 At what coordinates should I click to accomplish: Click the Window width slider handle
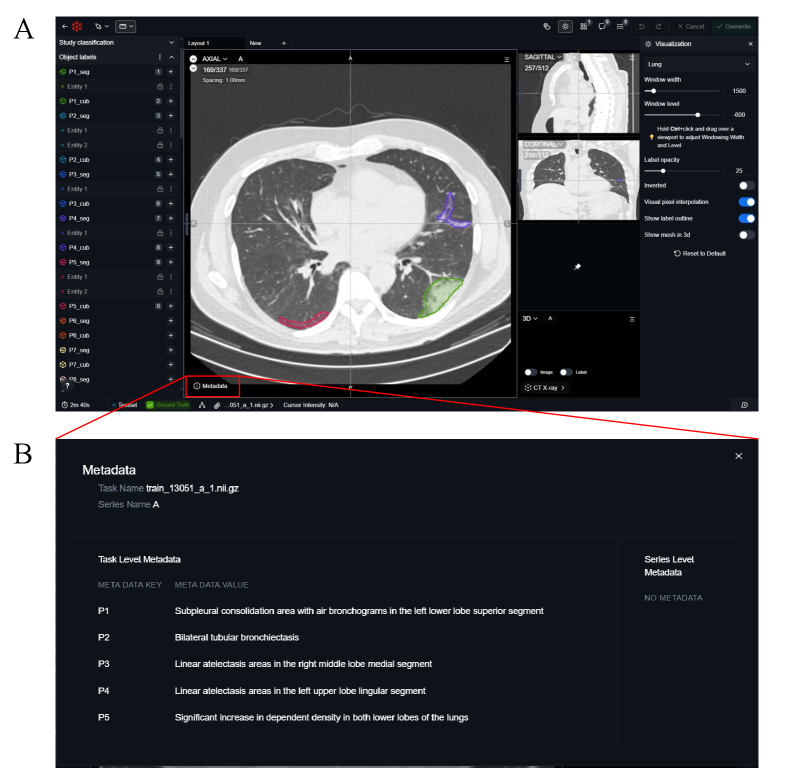(x=653, y=91)
